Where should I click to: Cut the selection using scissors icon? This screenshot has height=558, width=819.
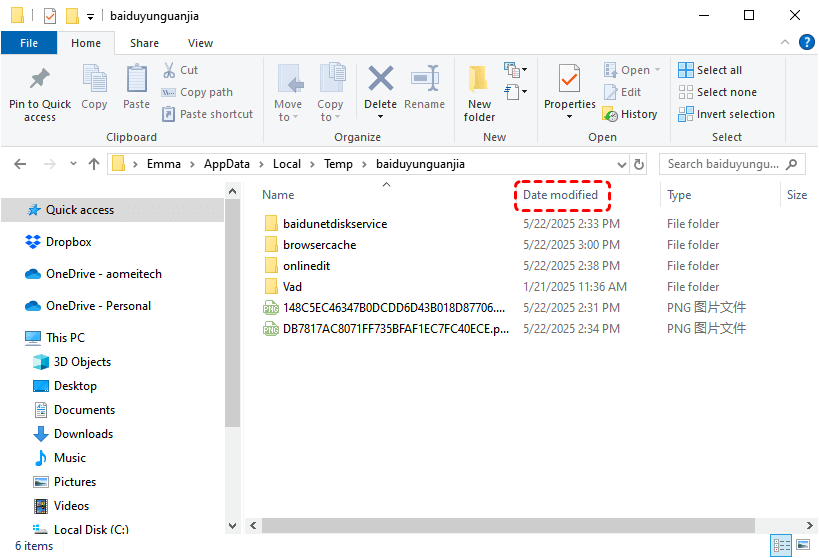pyautogui.click(x=169, y=70)
